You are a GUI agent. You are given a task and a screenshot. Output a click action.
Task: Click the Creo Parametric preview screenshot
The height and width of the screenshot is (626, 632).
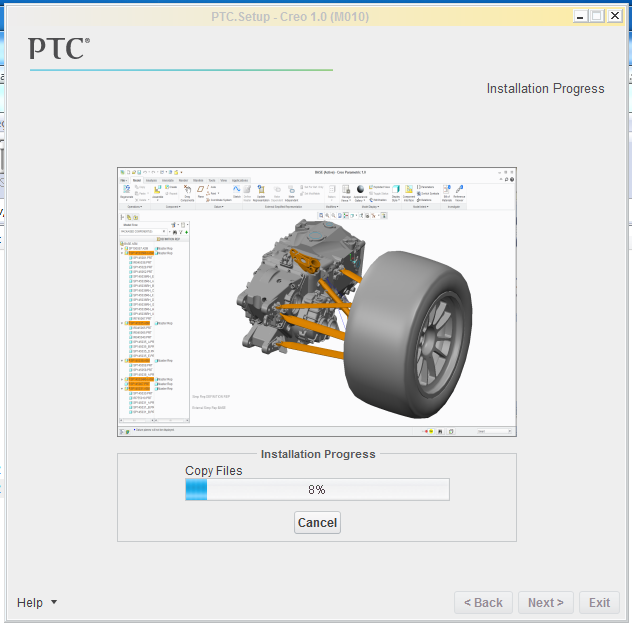317,302
